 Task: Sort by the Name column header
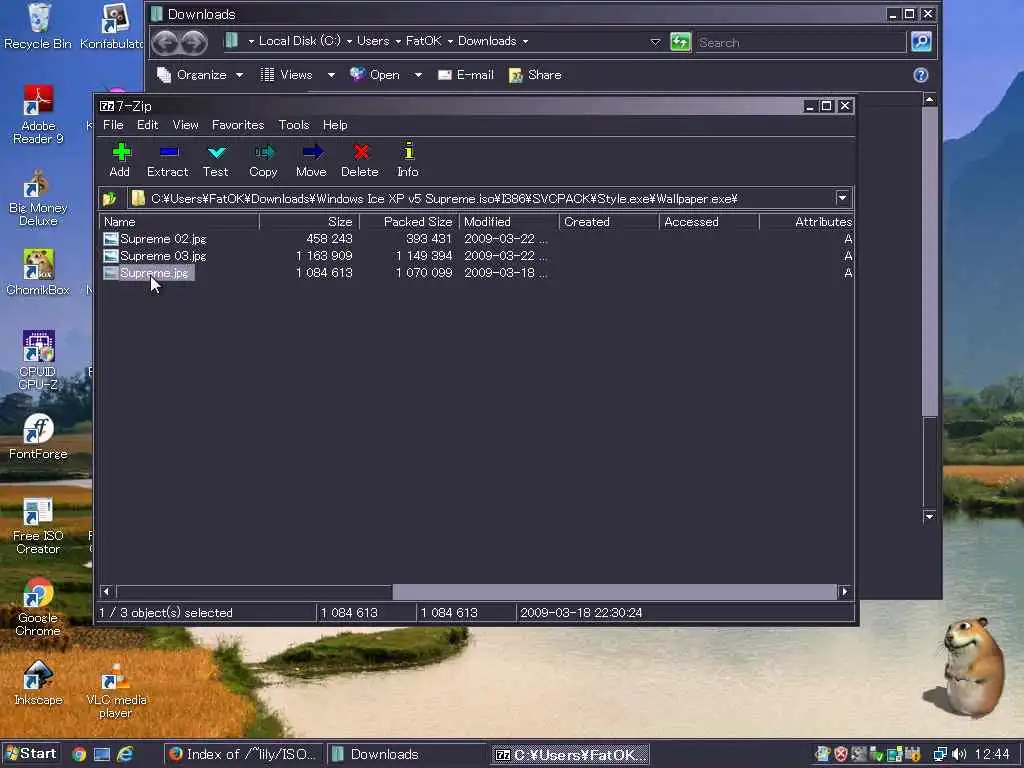[179, 222]
